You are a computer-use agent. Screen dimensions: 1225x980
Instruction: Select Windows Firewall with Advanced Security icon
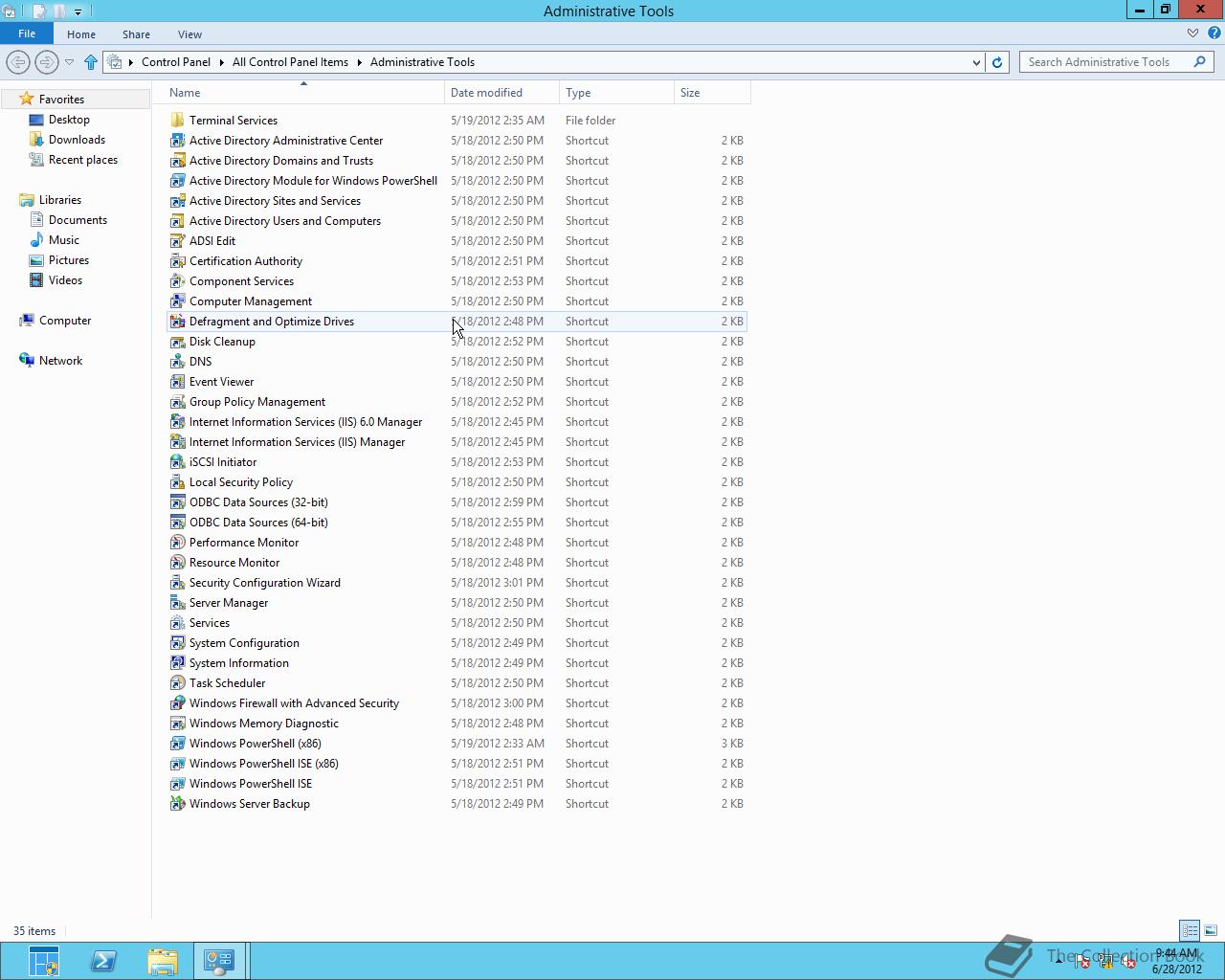coord(177,703)
